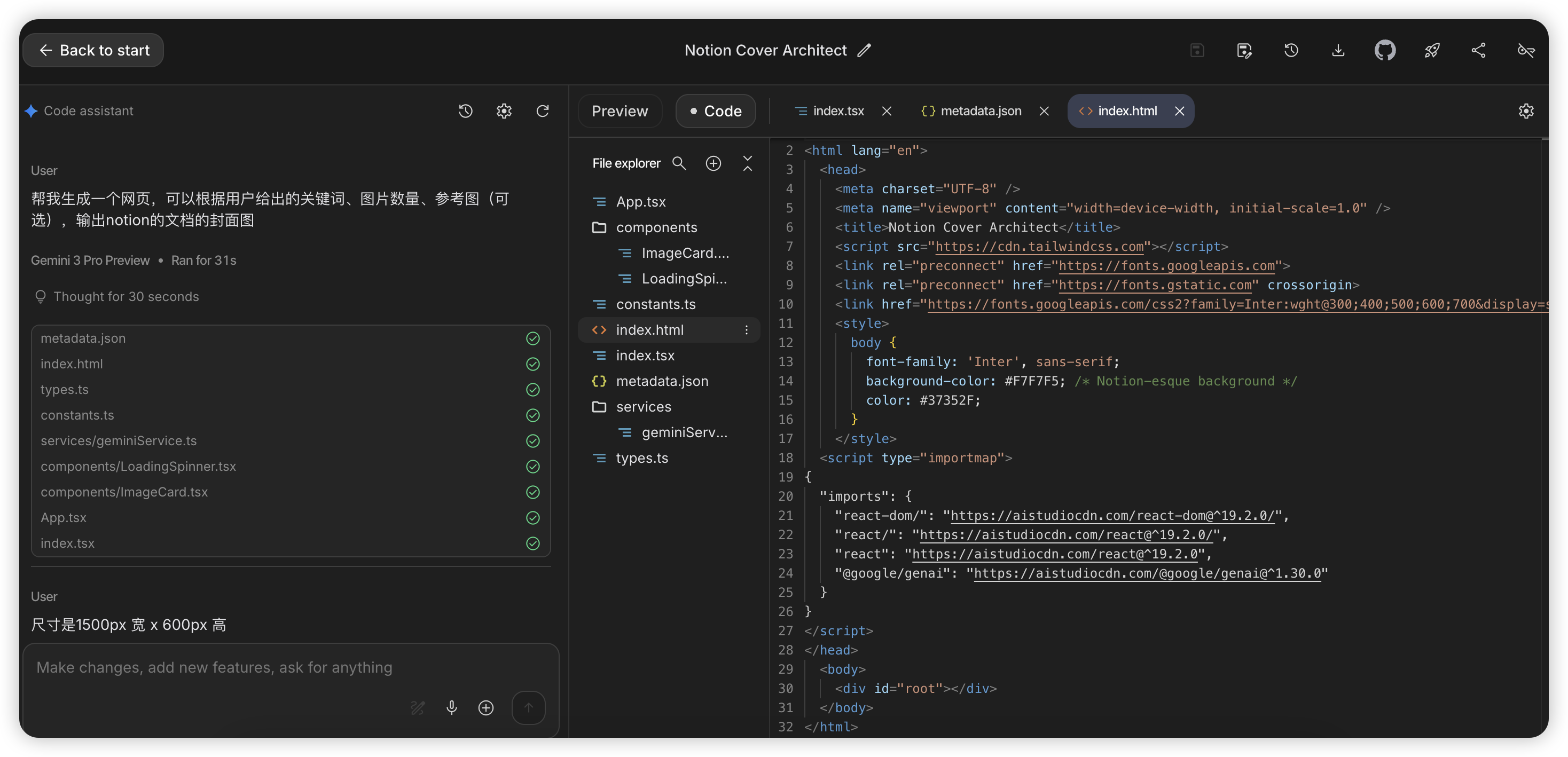This screenshot has height=757, width=1568.
Task: Open code editor settings gear
Action: tap(1525, 111)
